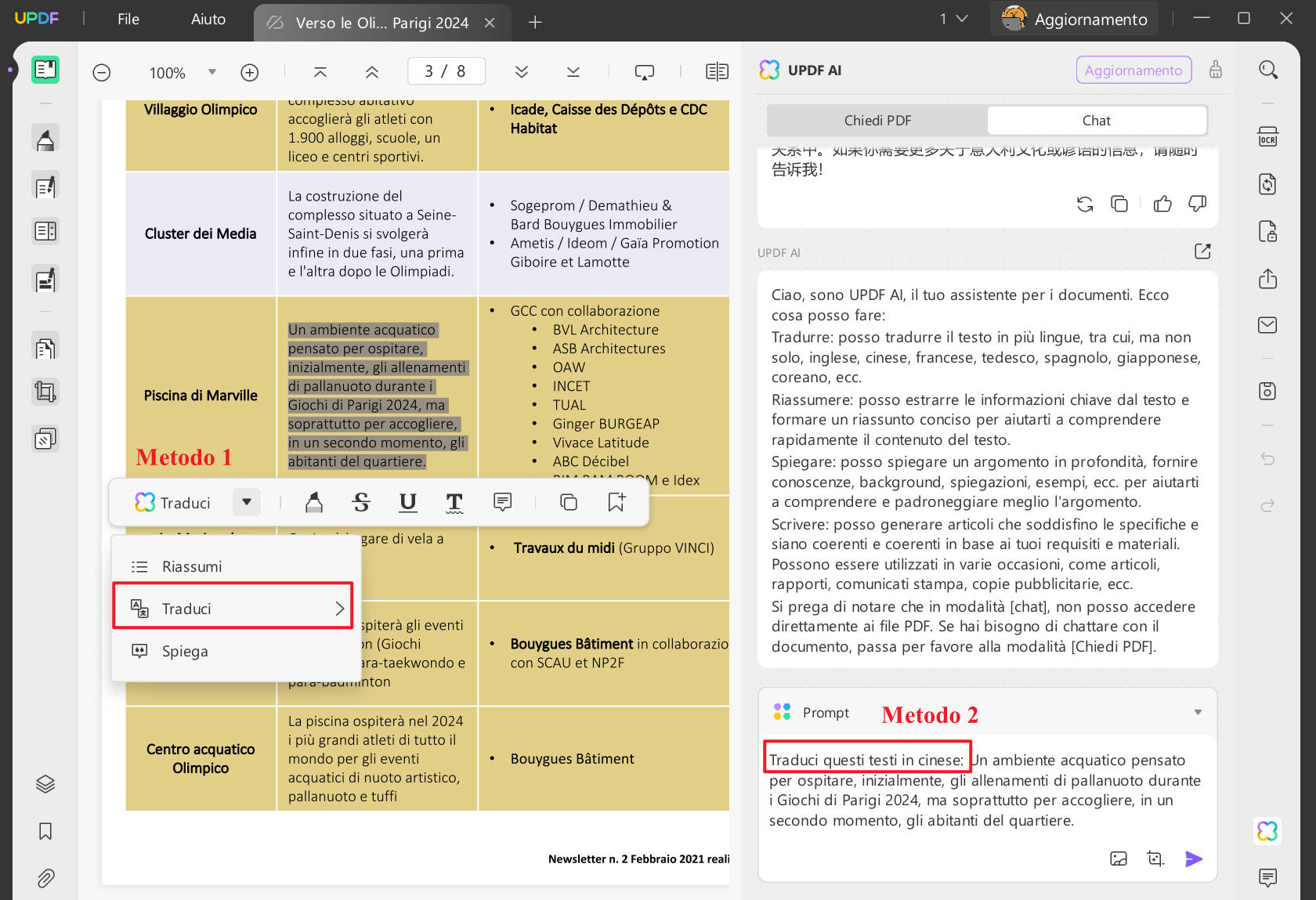Apply squiggly underline T icon
The width and height of the screenshot is (1316, 900).
click(454, 502)
